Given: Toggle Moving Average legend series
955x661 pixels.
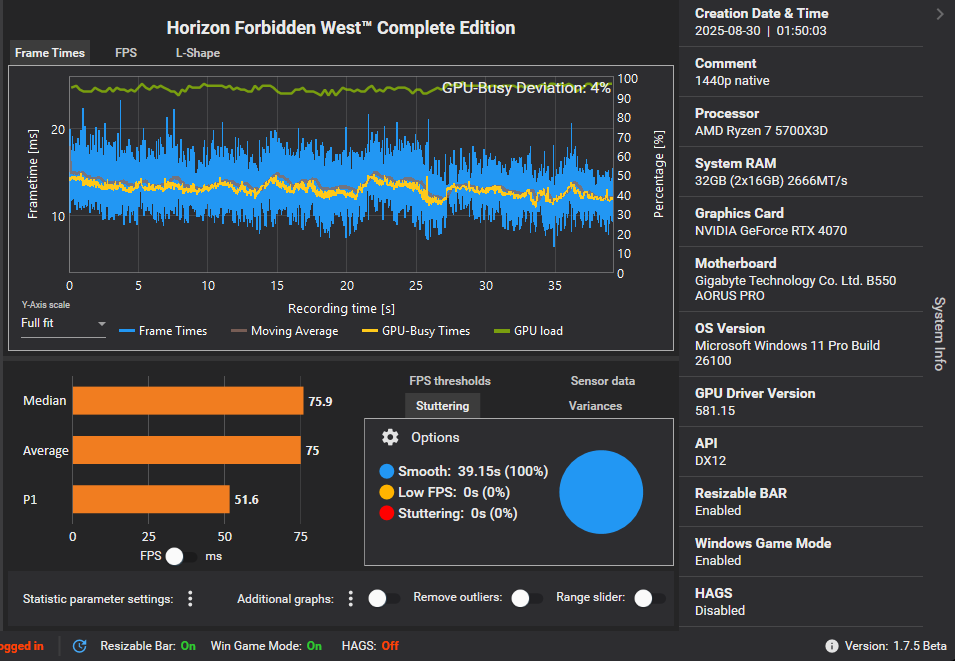Looking at the screenshot, I should point(284,331).
